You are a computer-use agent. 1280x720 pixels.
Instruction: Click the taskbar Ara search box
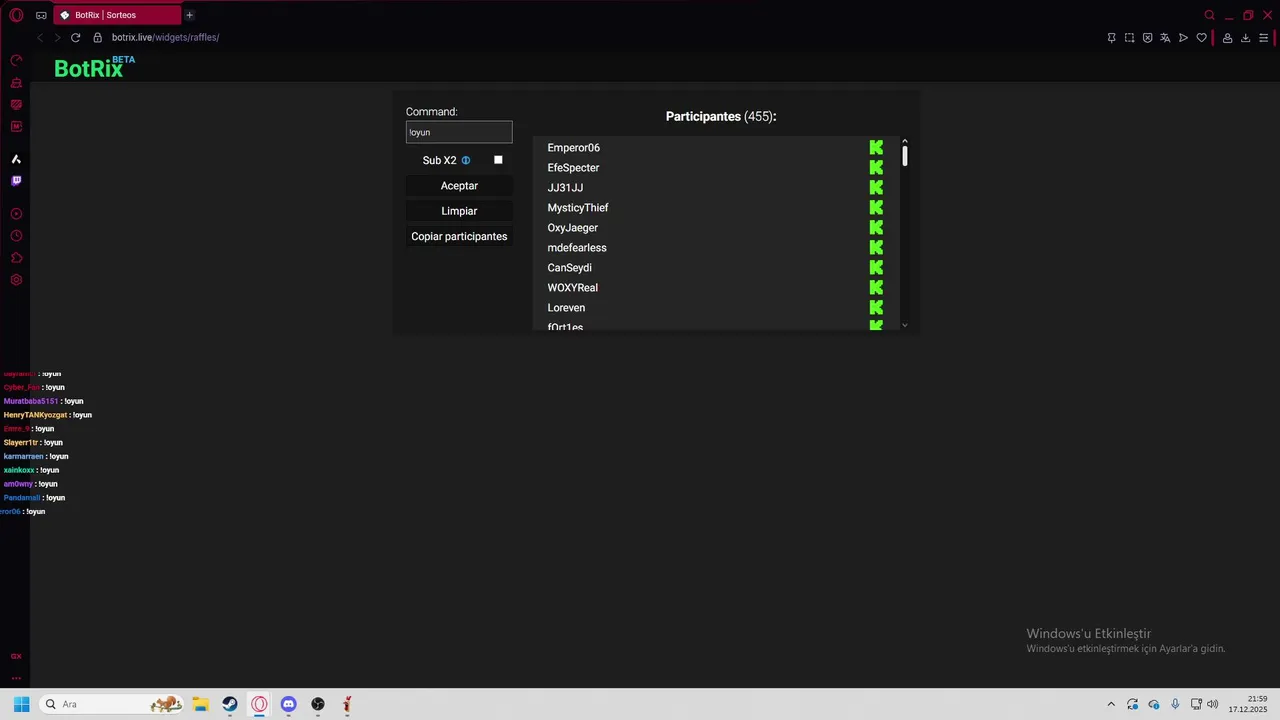112,704
